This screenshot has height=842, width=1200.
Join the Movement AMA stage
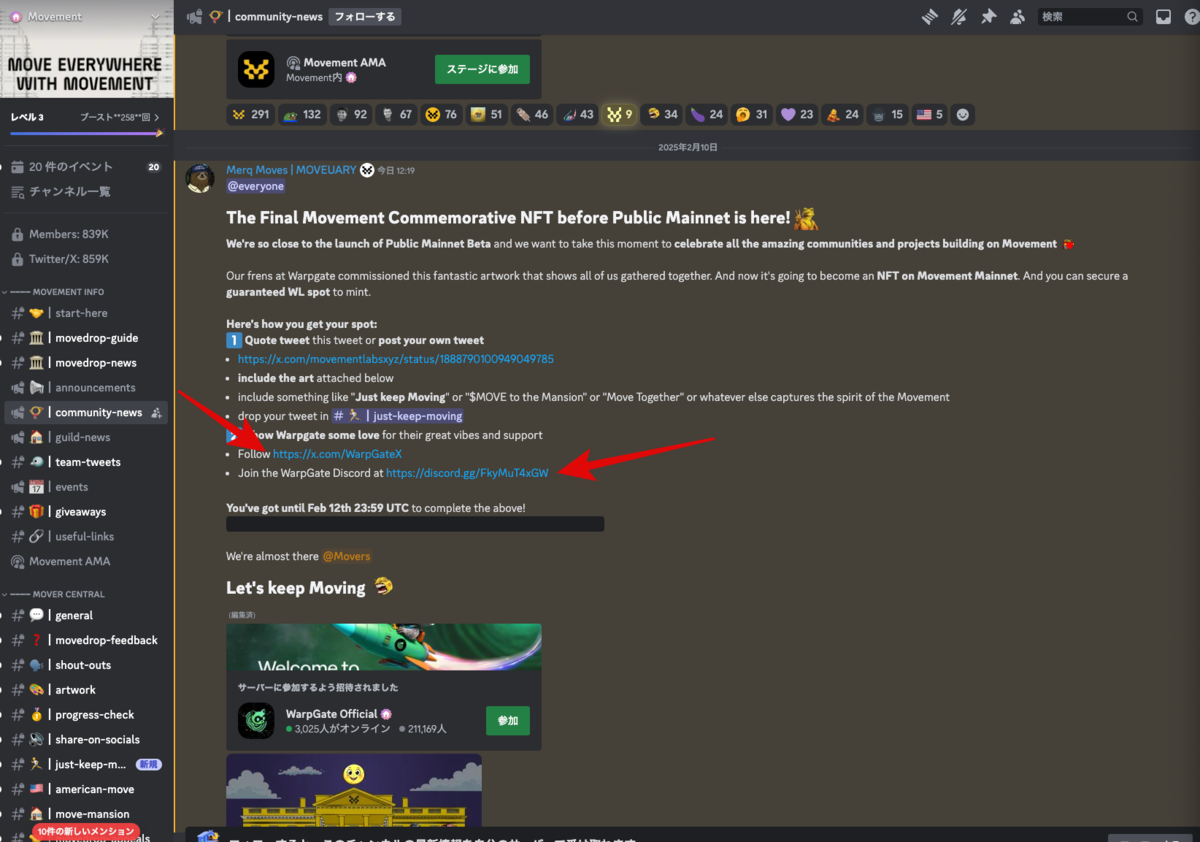pyautogui.click(x=482, y=69)
